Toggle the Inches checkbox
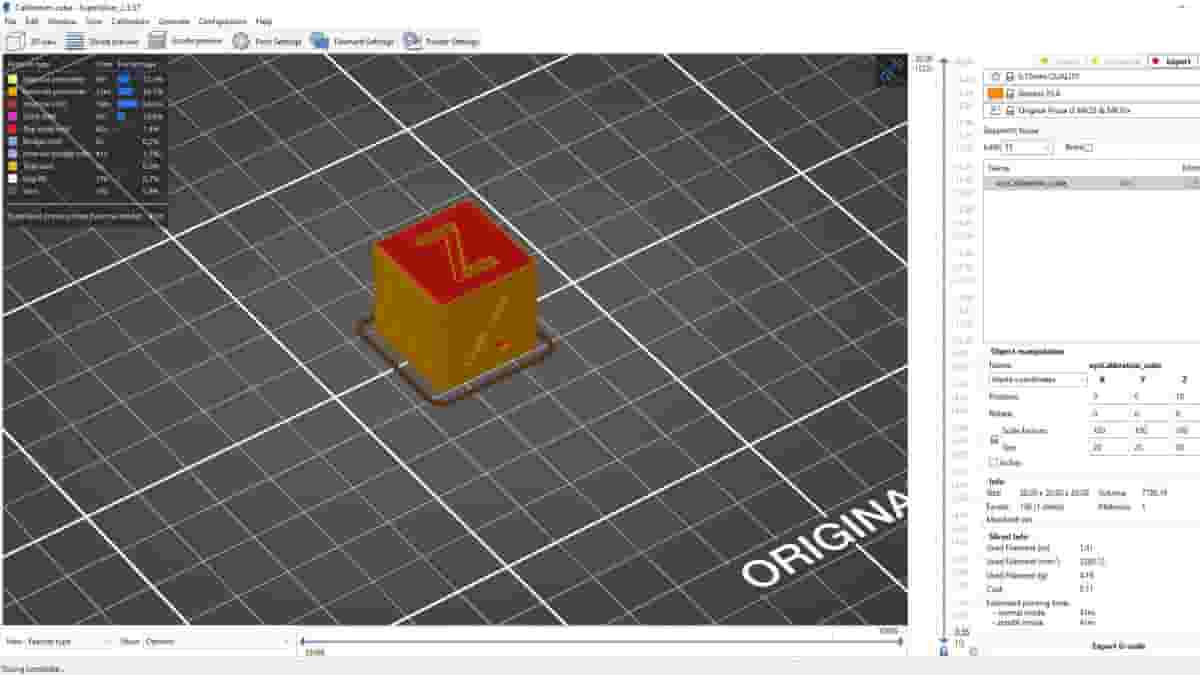Screen dimensions: 1200x675 pos(991,462)
